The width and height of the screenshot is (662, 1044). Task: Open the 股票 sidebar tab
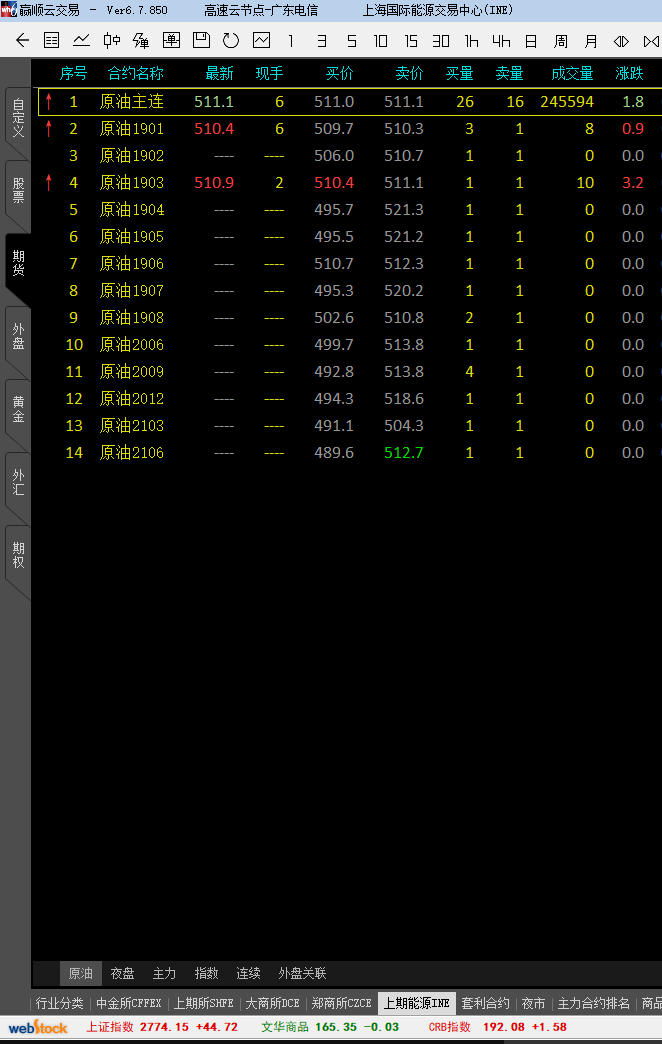coord(18,190)
